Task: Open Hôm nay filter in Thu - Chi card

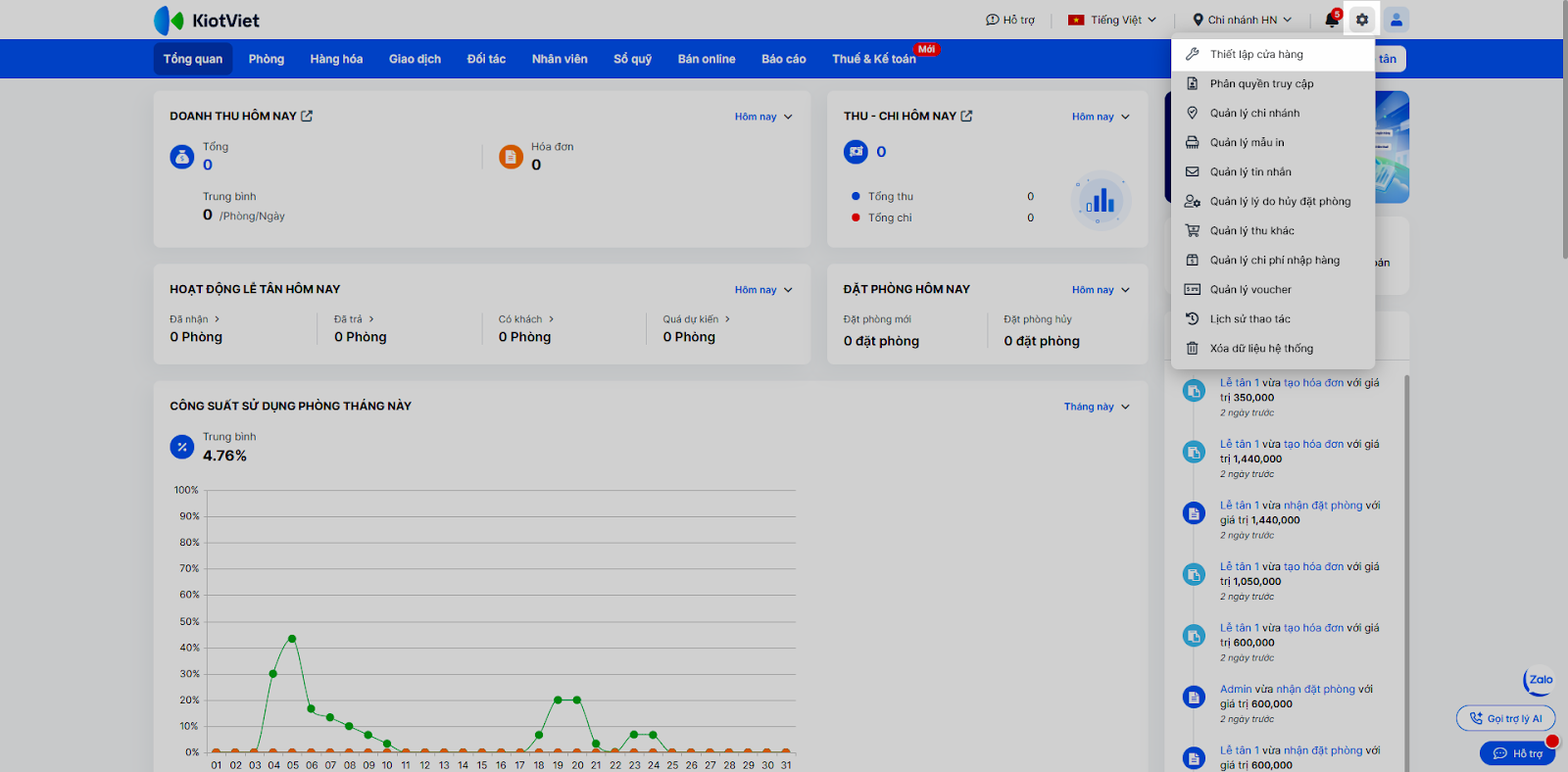Action: coord(1101,117)
